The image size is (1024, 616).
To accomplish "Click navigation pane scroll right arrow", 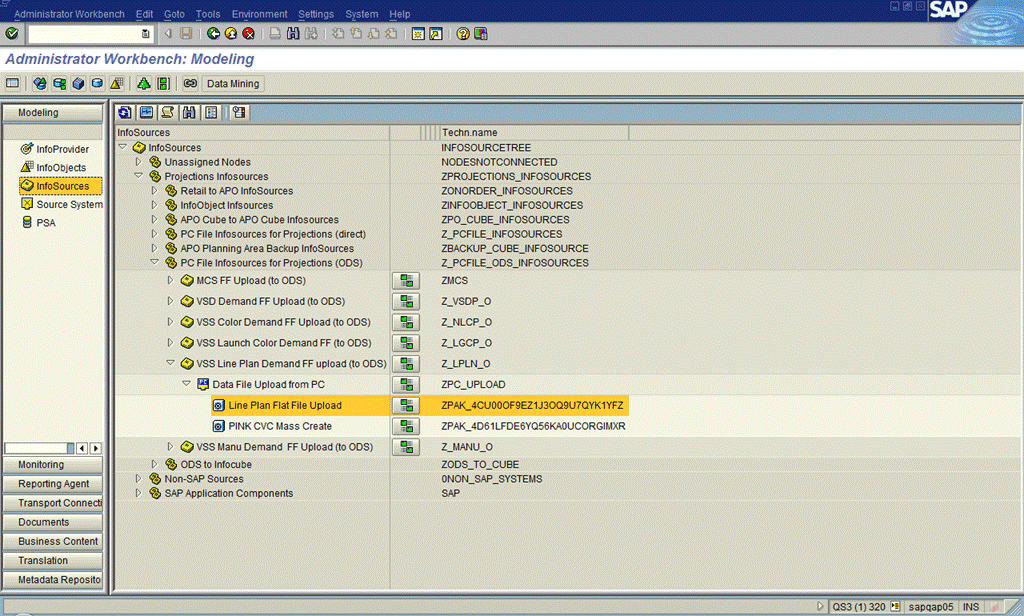I will (x=95, y=448).
